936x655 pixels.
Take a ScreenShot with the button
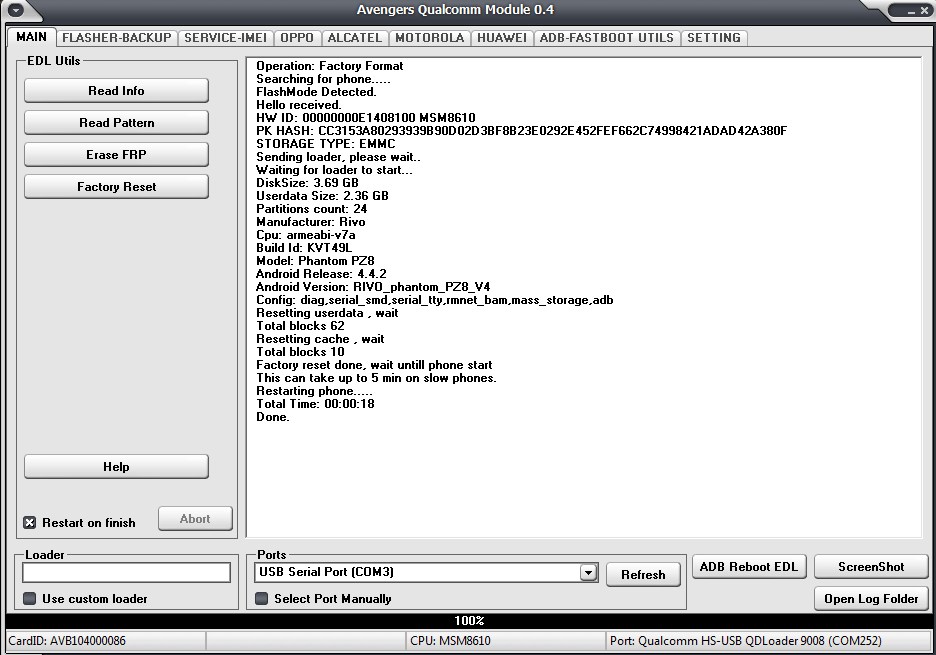coord(871,567)
